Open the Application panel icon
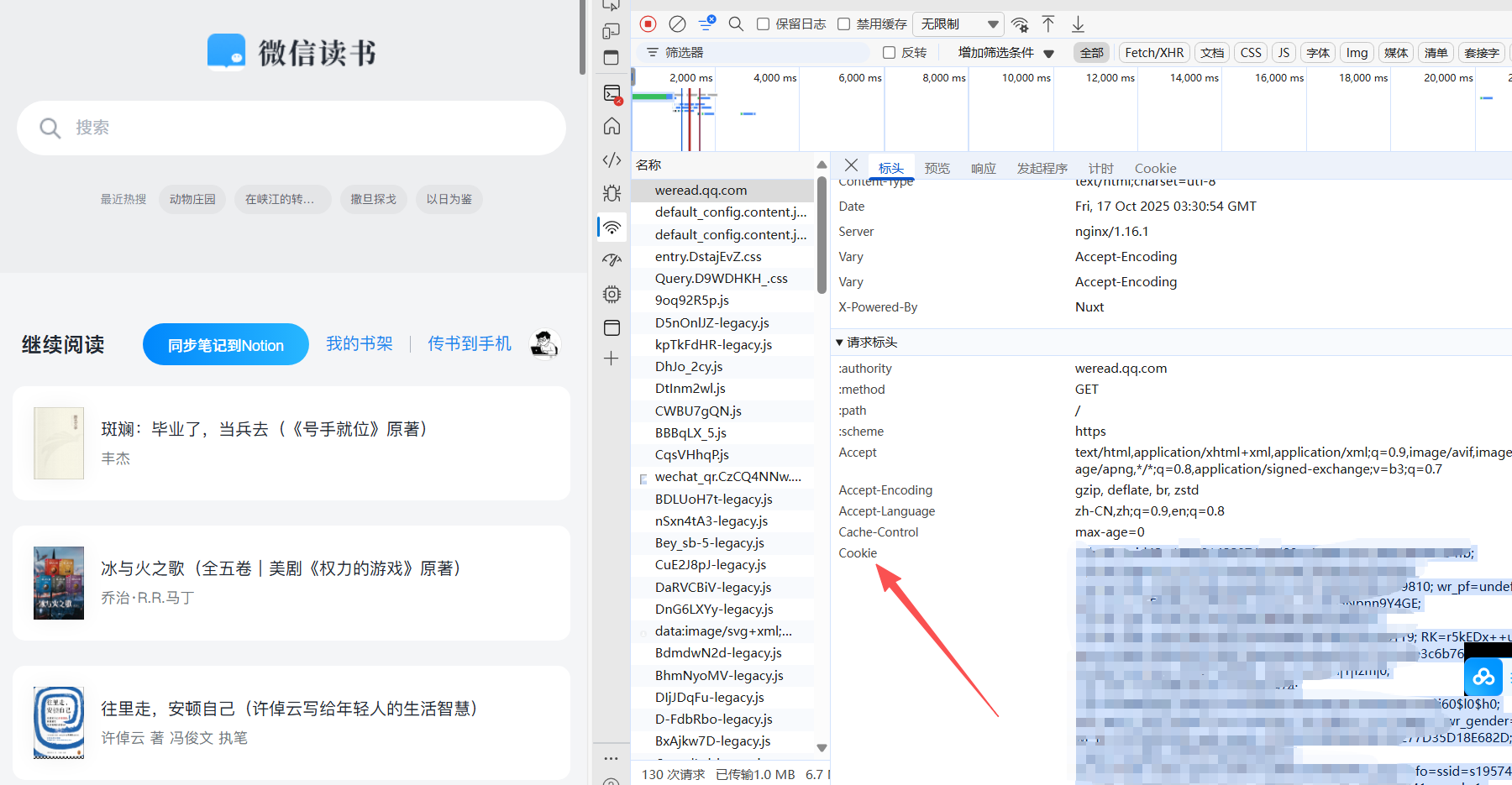 612,327
